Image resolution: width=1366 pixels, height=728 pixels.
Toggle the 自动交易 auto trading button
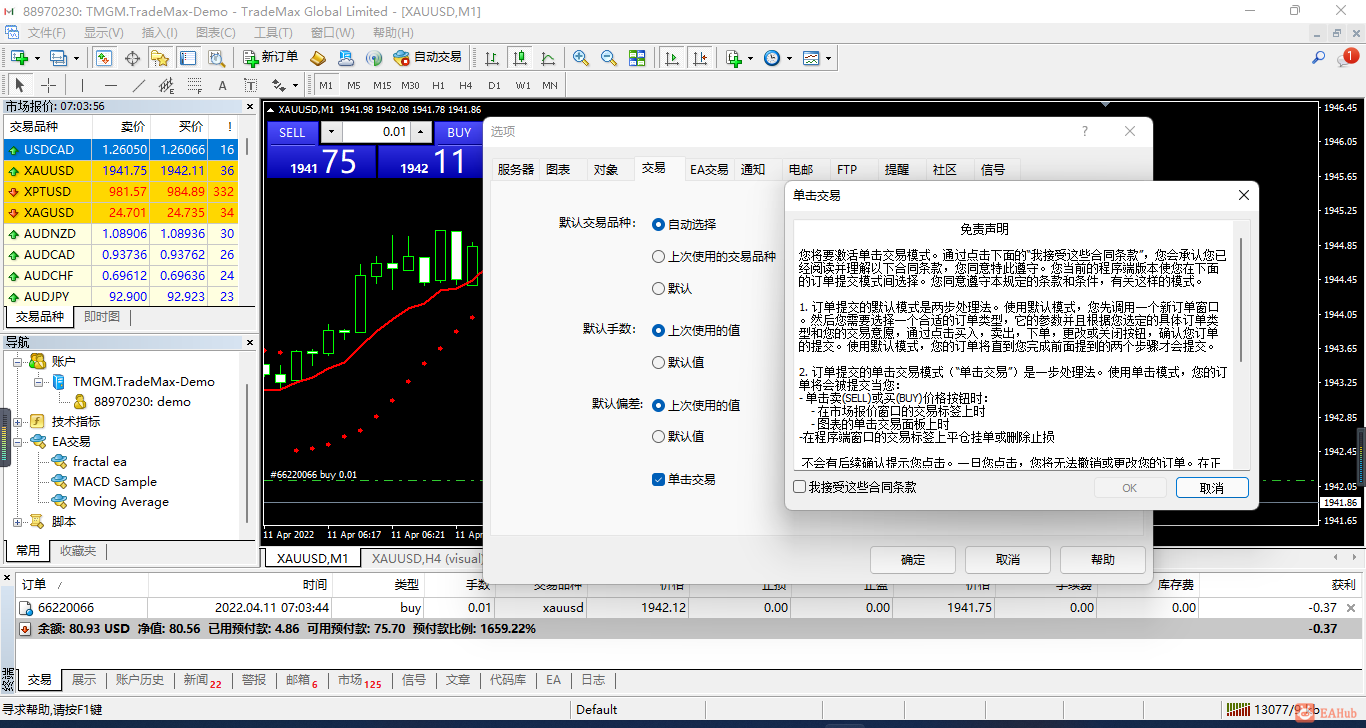coord(428,58)
